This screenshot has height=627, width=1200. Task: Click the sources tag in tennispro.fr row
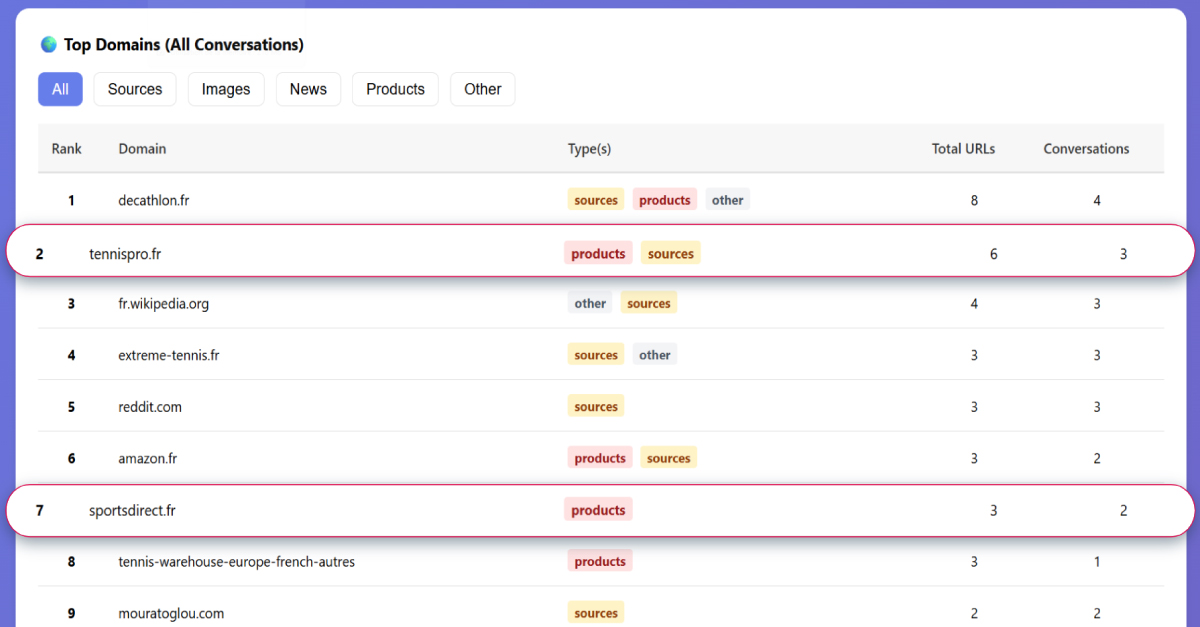tap(671, 254)
